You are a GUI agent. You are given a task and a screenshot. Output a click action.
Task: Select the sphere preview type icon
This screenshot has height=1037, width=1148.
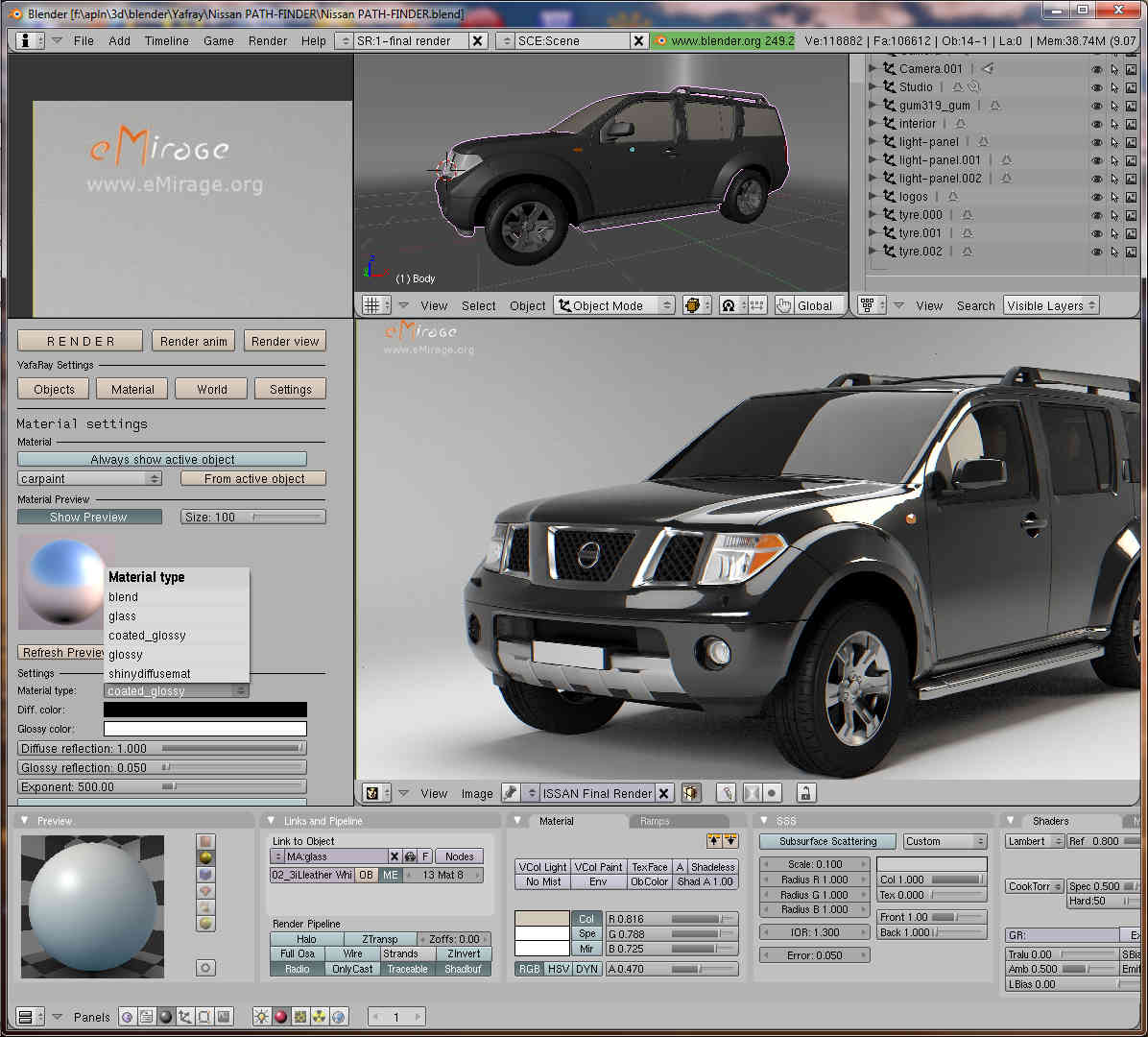tap(205, 857)
